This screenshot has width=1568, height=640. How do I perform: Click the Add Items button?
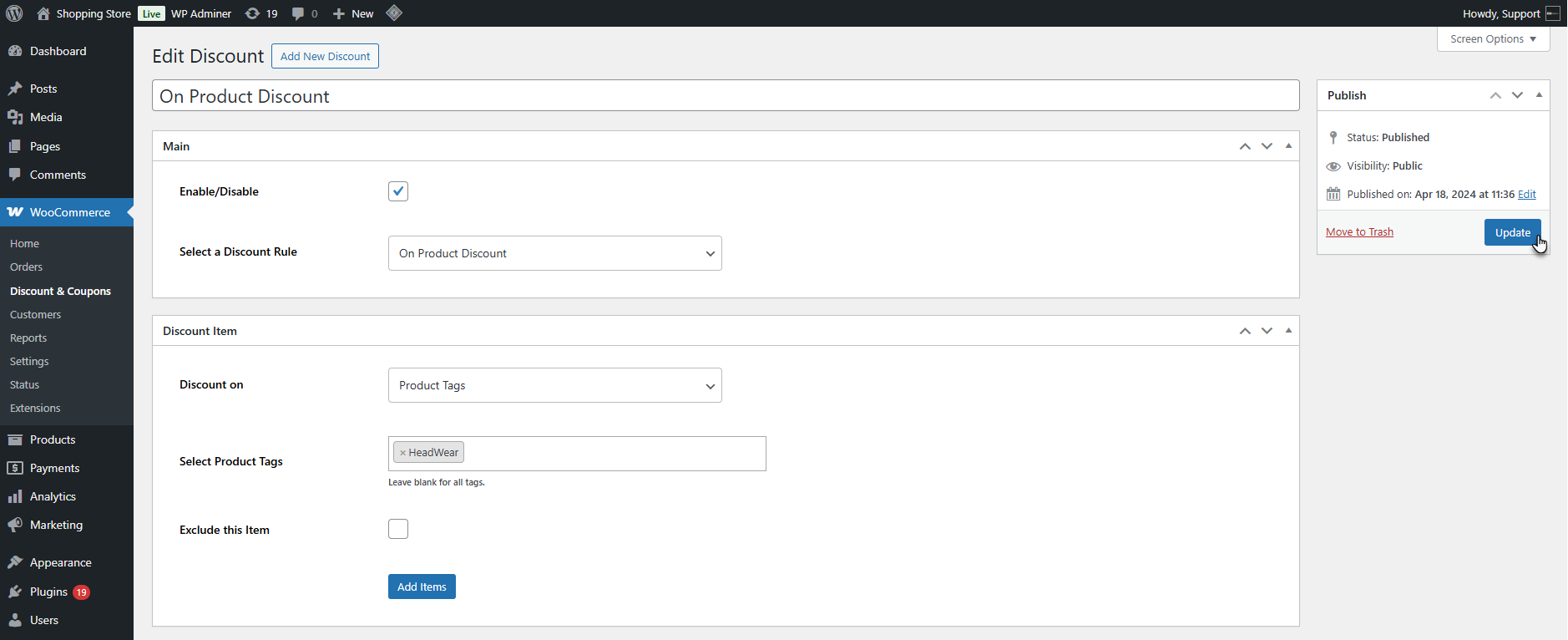(422, 587)
